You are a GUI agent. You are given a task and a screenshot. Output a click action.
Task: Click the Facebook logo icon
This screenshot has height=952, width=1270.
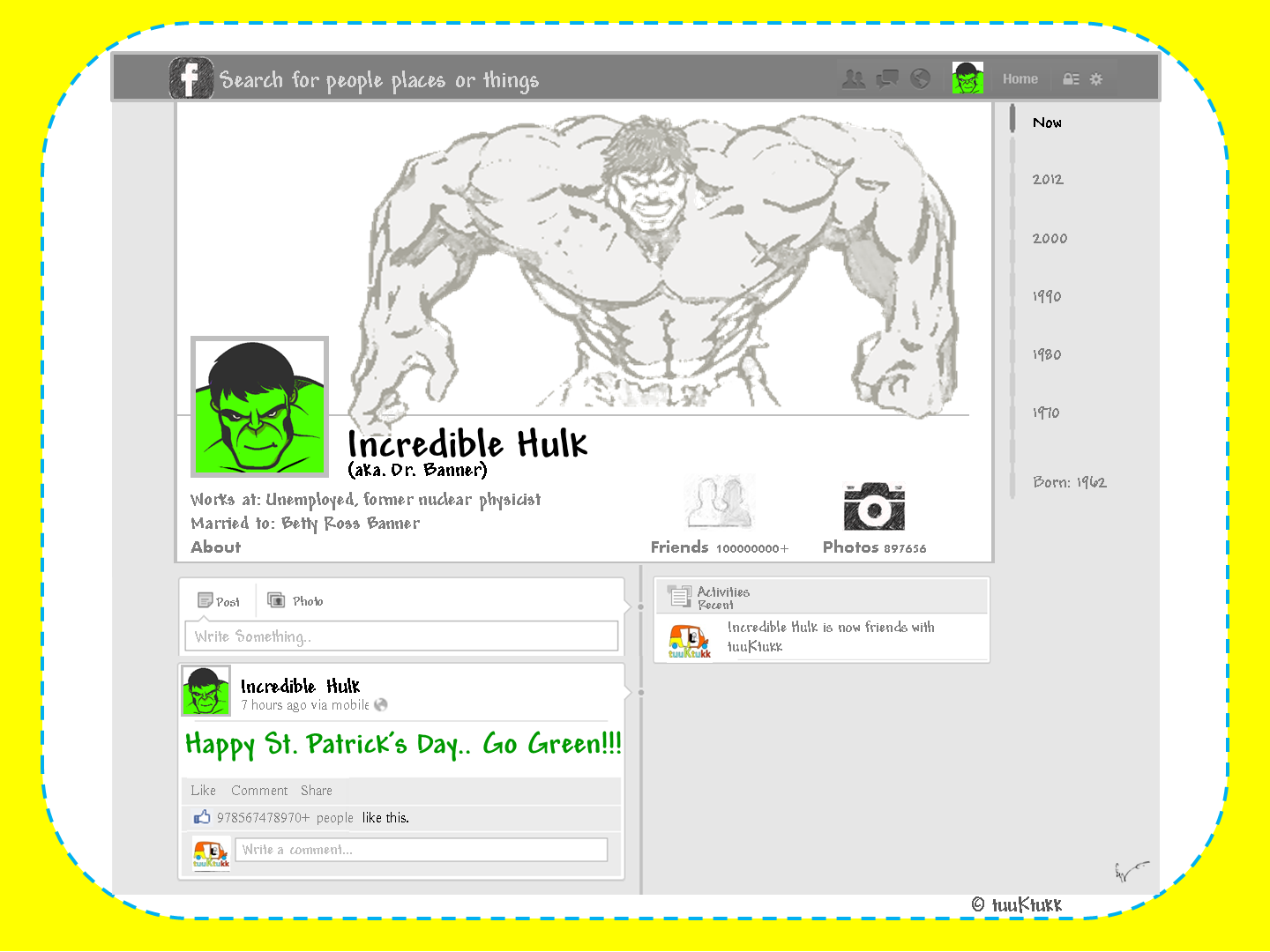click(191, 78)
